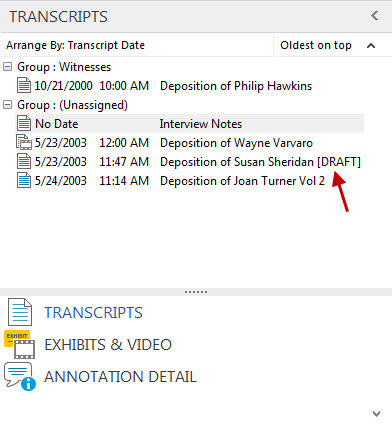392x432 pixels.
Task: Switch to the Annotation Detail pane
Action: [120, 377]
